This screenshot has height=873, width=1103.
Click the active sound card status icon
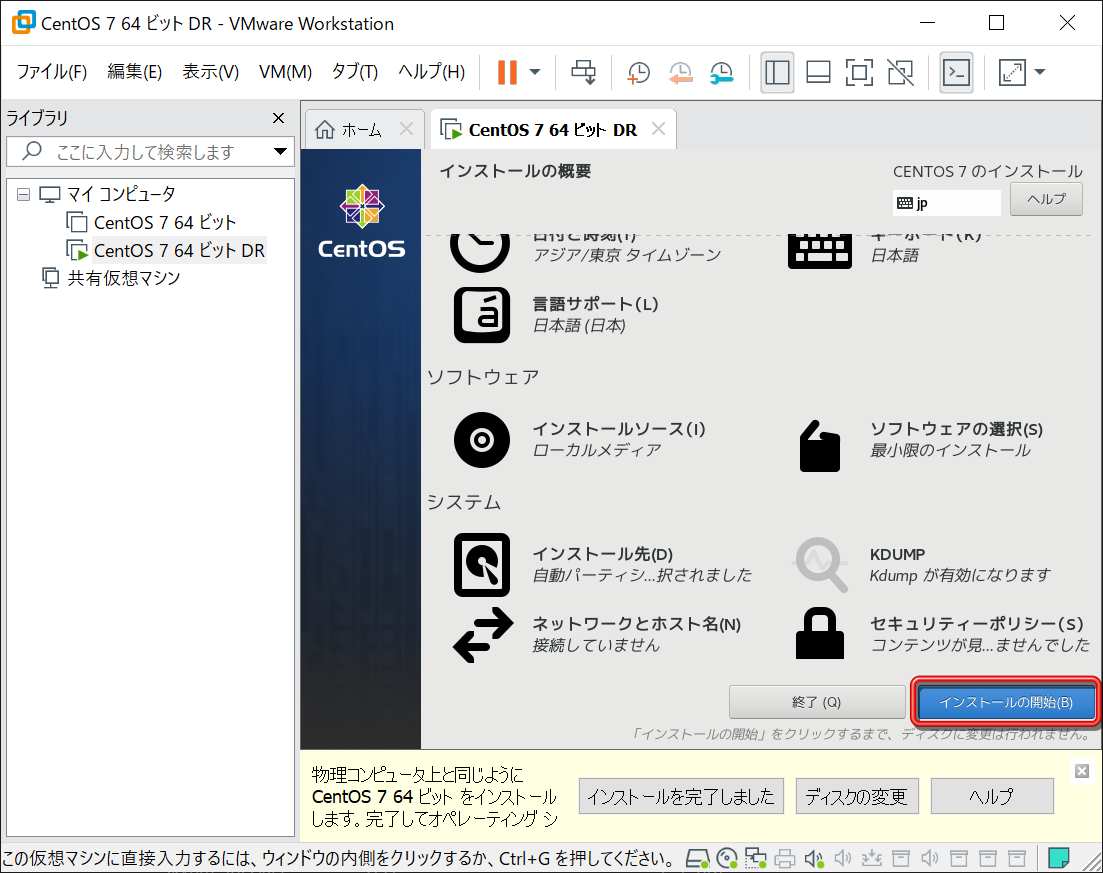pos(814,859)
